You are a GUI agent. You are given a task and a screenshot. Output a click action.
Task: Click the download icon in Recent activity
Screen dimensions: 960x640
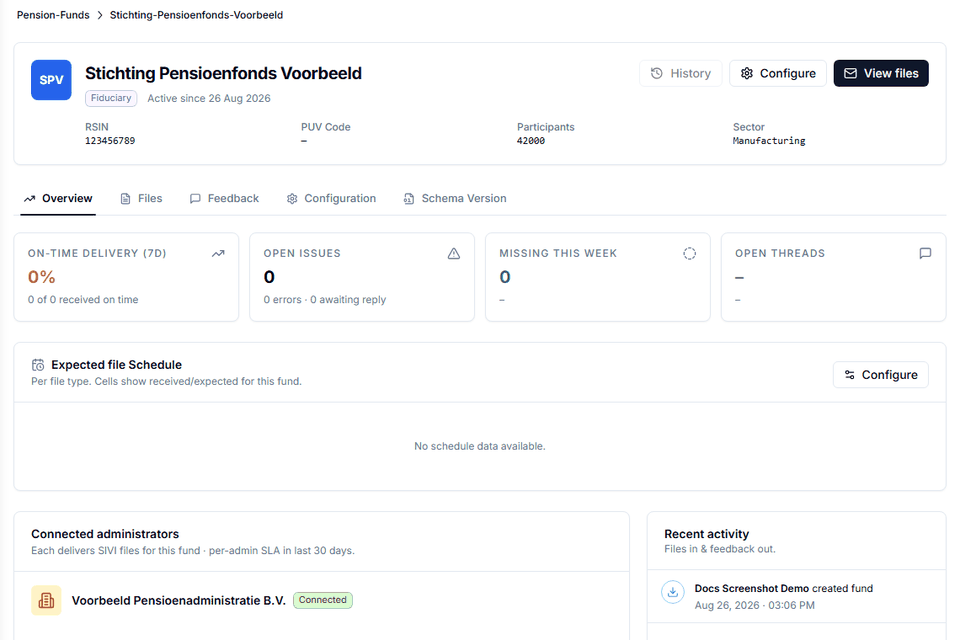pyautogui.click(x=673, y=592)
